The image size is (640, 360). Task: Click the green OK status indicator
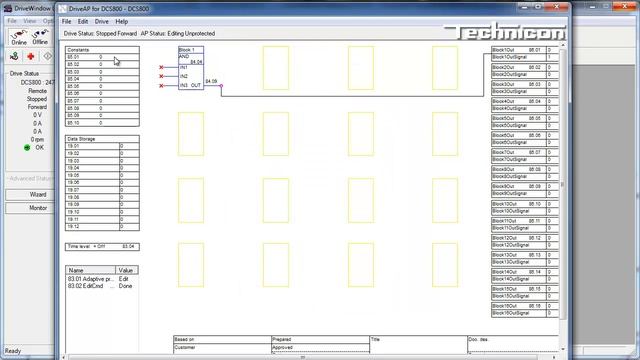tap(27, 148)
